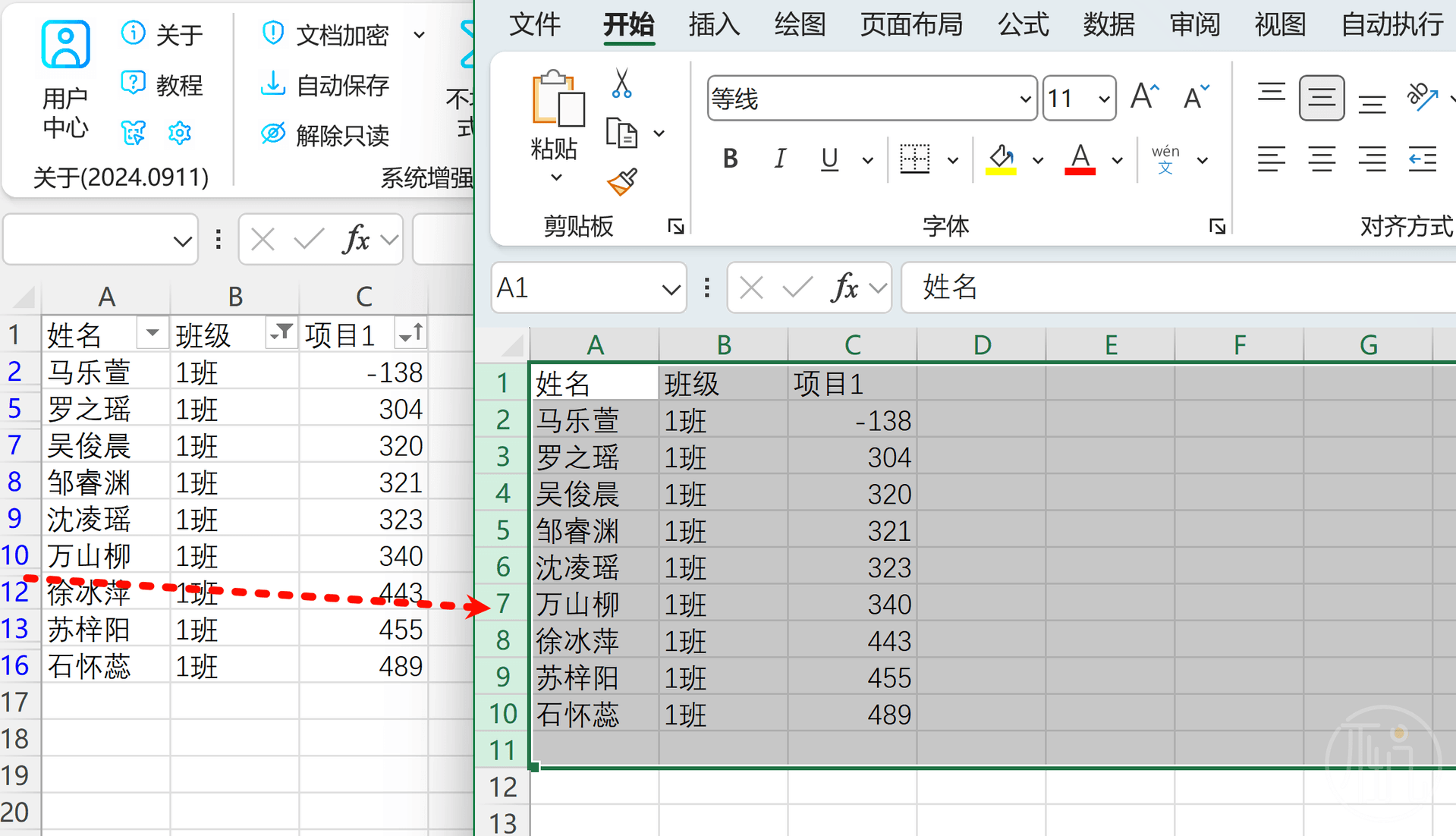
Task: Decrease font size with smaller A
Action: click(x=1196, y=97)
